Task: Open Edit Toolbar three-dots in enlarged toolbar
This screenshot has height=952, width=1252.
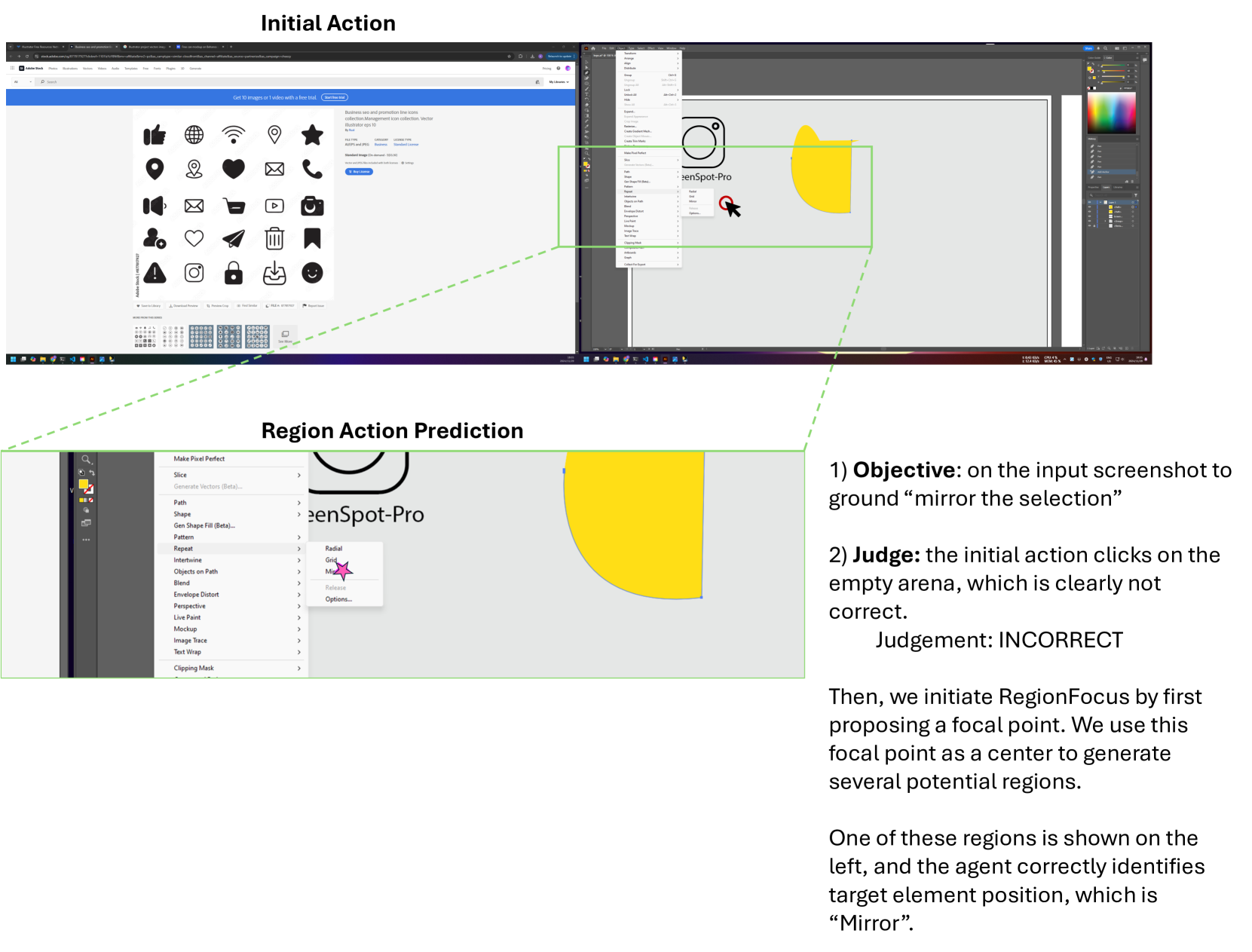Action: pos(86,540)
